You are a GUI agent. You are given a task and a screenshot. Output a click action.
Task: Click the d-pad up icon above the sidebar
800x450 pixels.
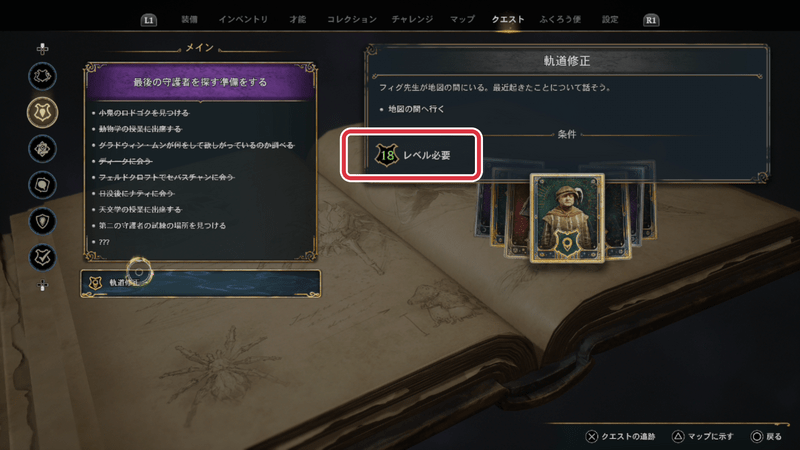coord(42,48)
